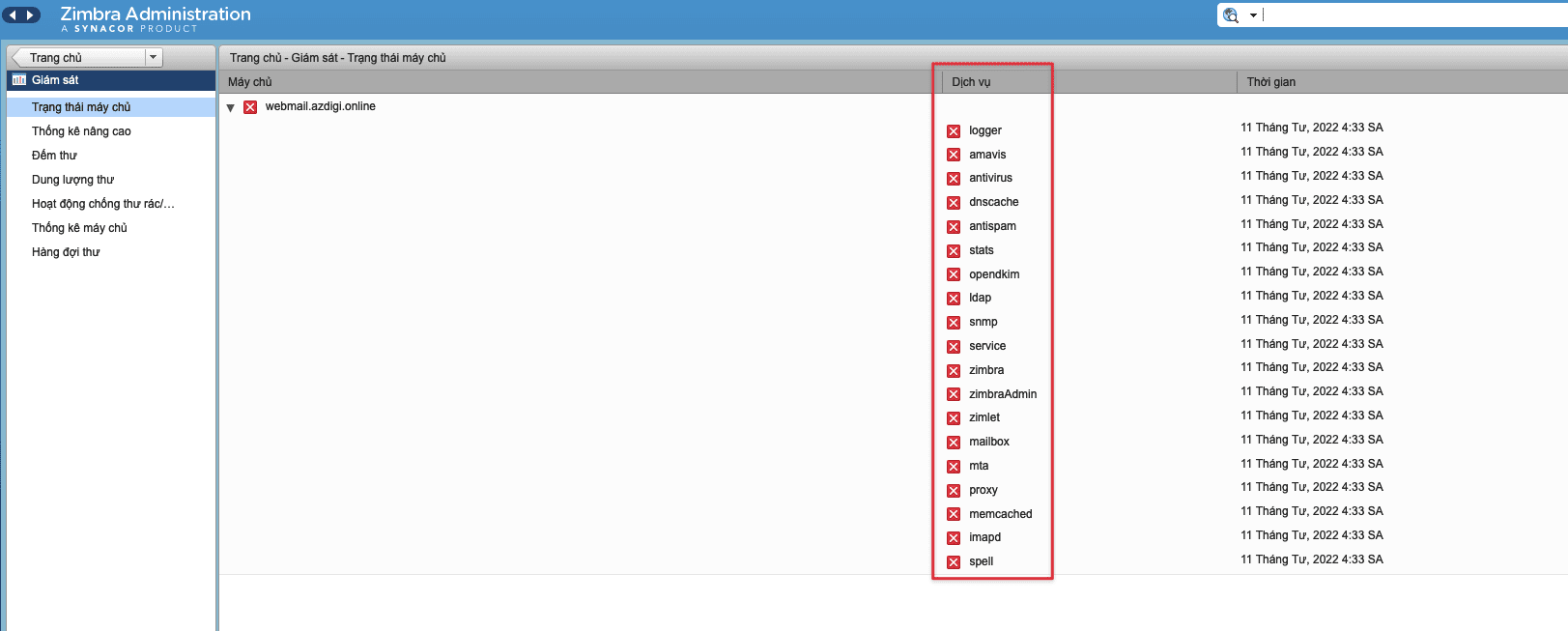Open Hàng đợi thư from sidebar

click(66, 252)
